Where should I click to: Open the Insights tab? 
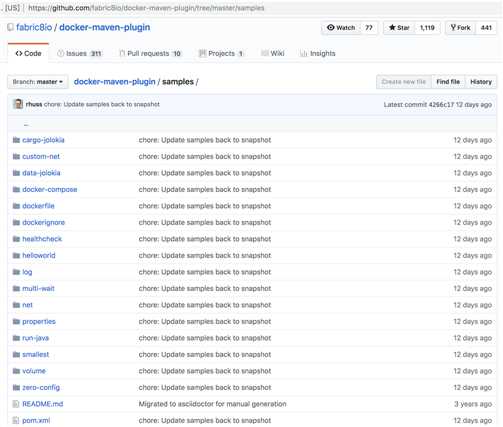click(x=318, y=53)
